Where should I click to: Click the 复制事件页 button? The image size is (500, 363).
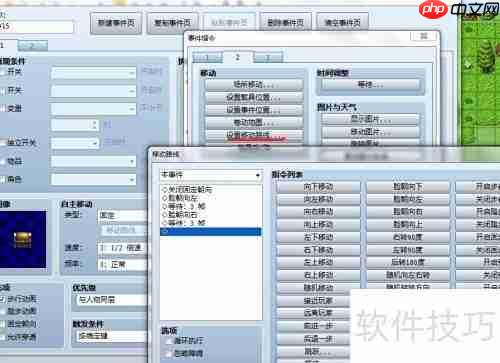(173, 23)
